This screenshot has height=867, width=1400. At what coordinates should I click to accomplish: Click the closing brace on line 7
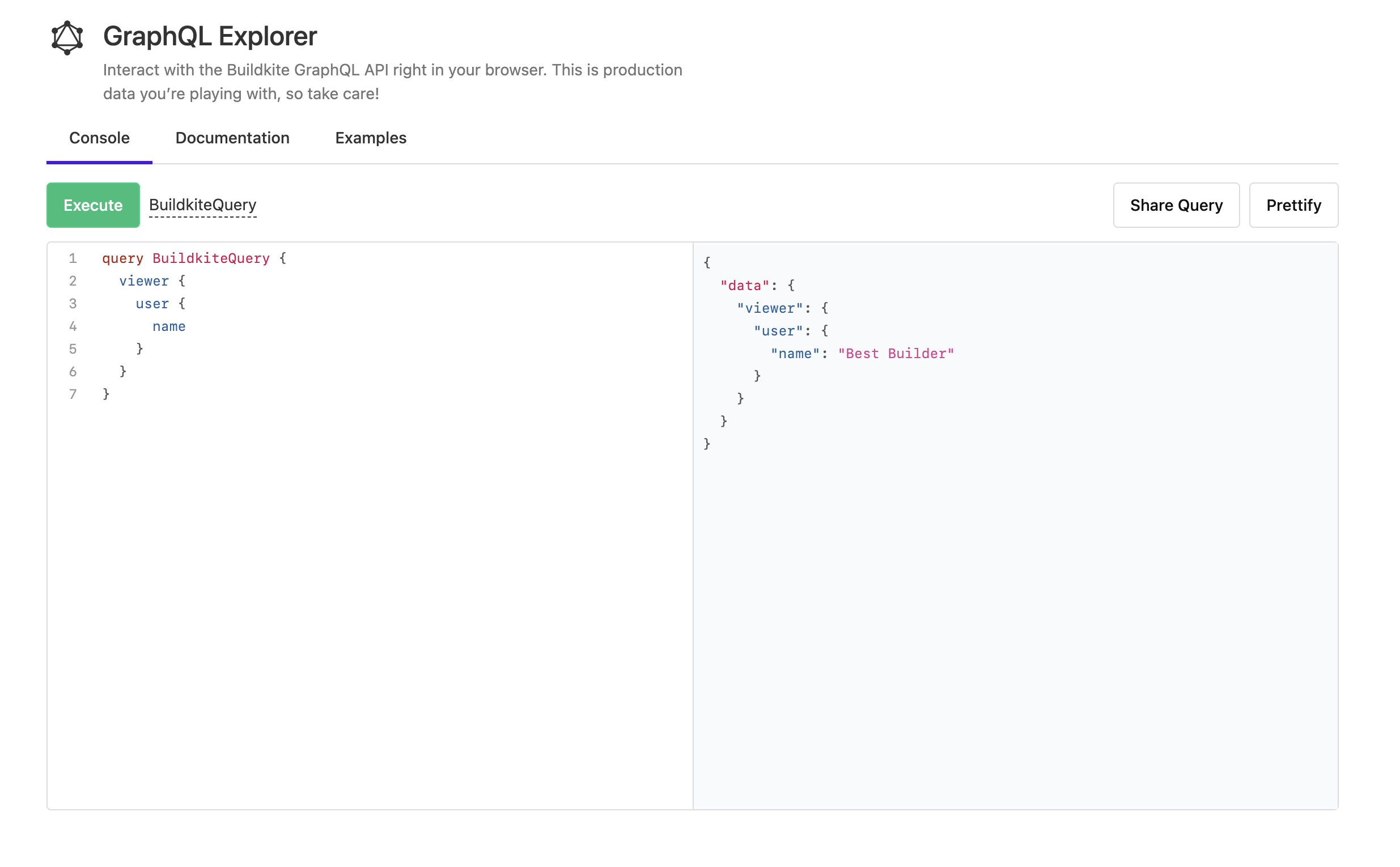pyautogui.click(x=106, y=394)
